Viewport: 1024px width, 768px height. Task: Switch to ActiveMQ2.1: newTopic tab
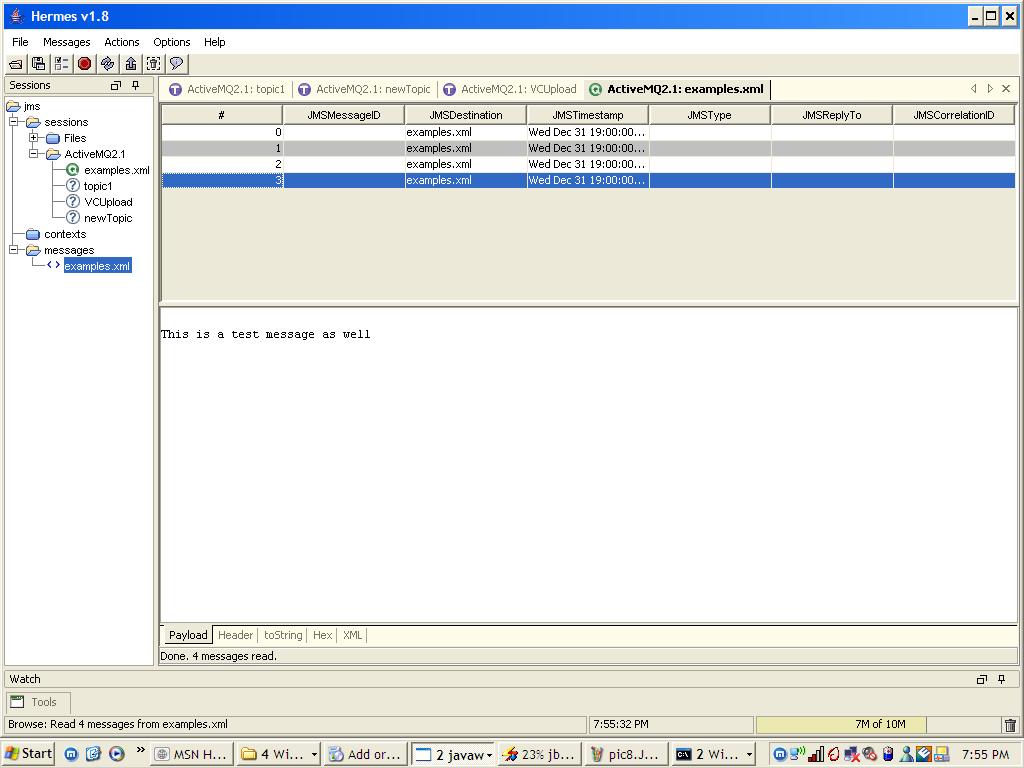coord(364,89)
